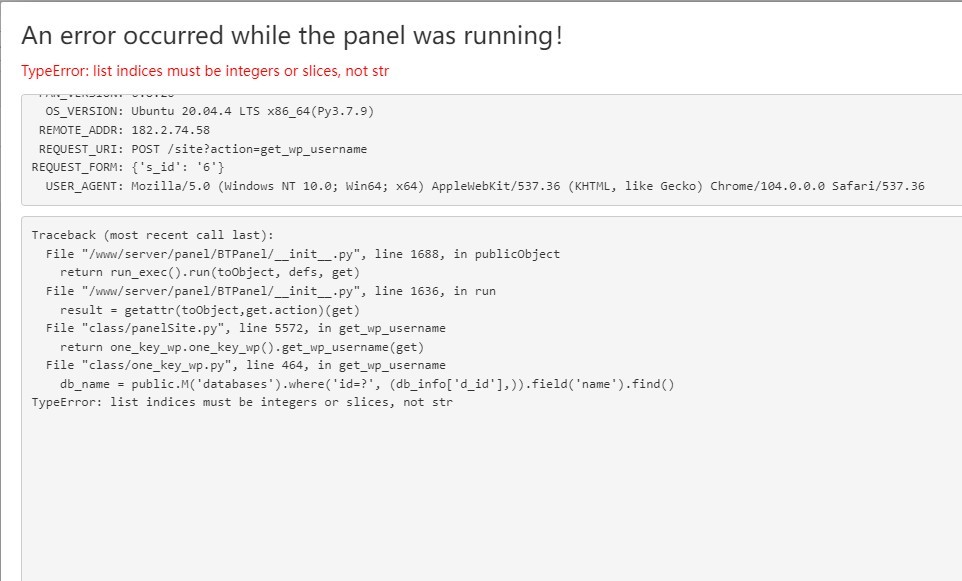Click the REMOTE_ADDR IP address 182.2.74.58
Image resolution: width=962 pixels, height=581 pixels.
(170, 130)
